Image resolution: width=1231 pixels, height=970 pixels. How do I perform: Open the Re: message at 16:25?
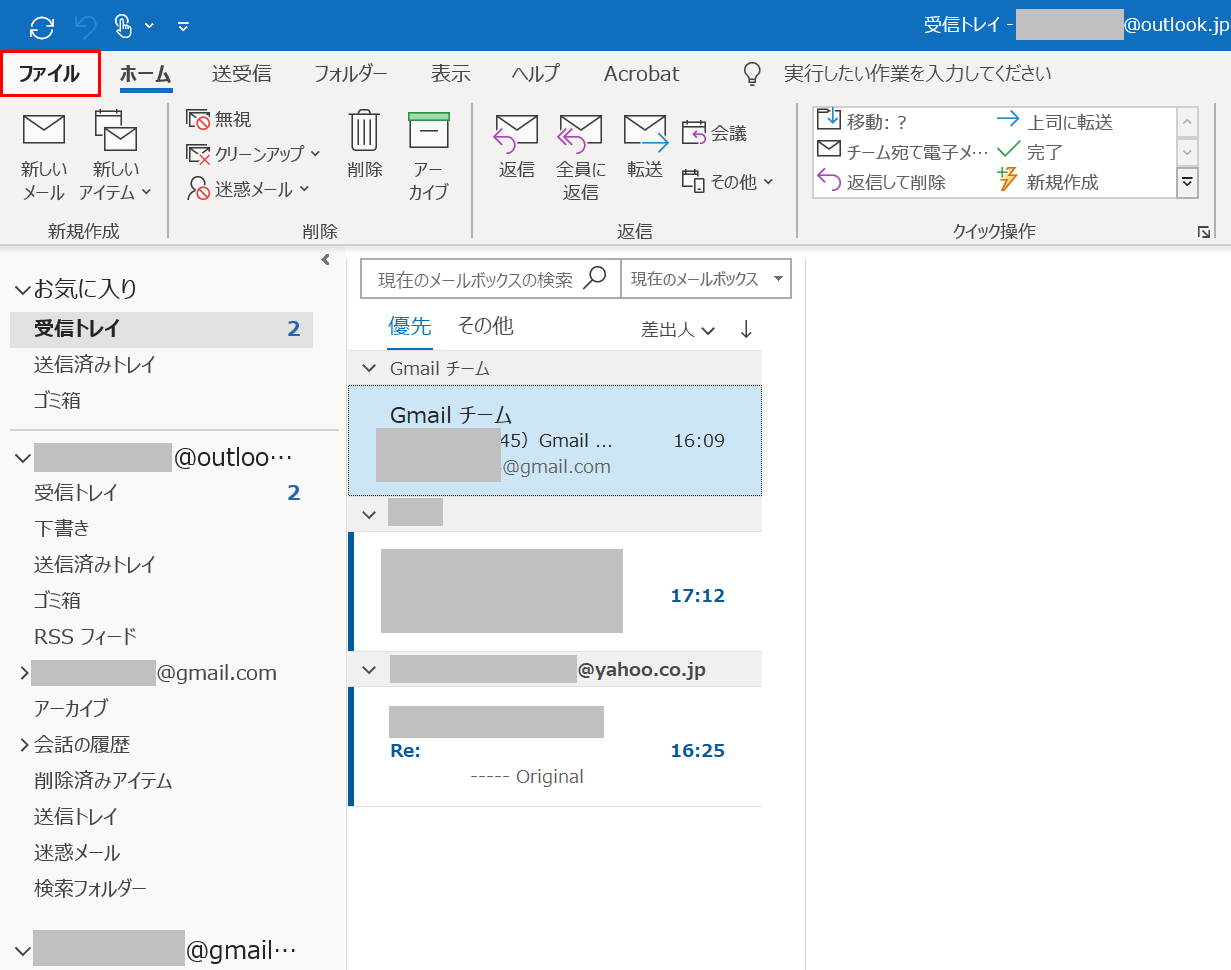[x=555, y=746]
